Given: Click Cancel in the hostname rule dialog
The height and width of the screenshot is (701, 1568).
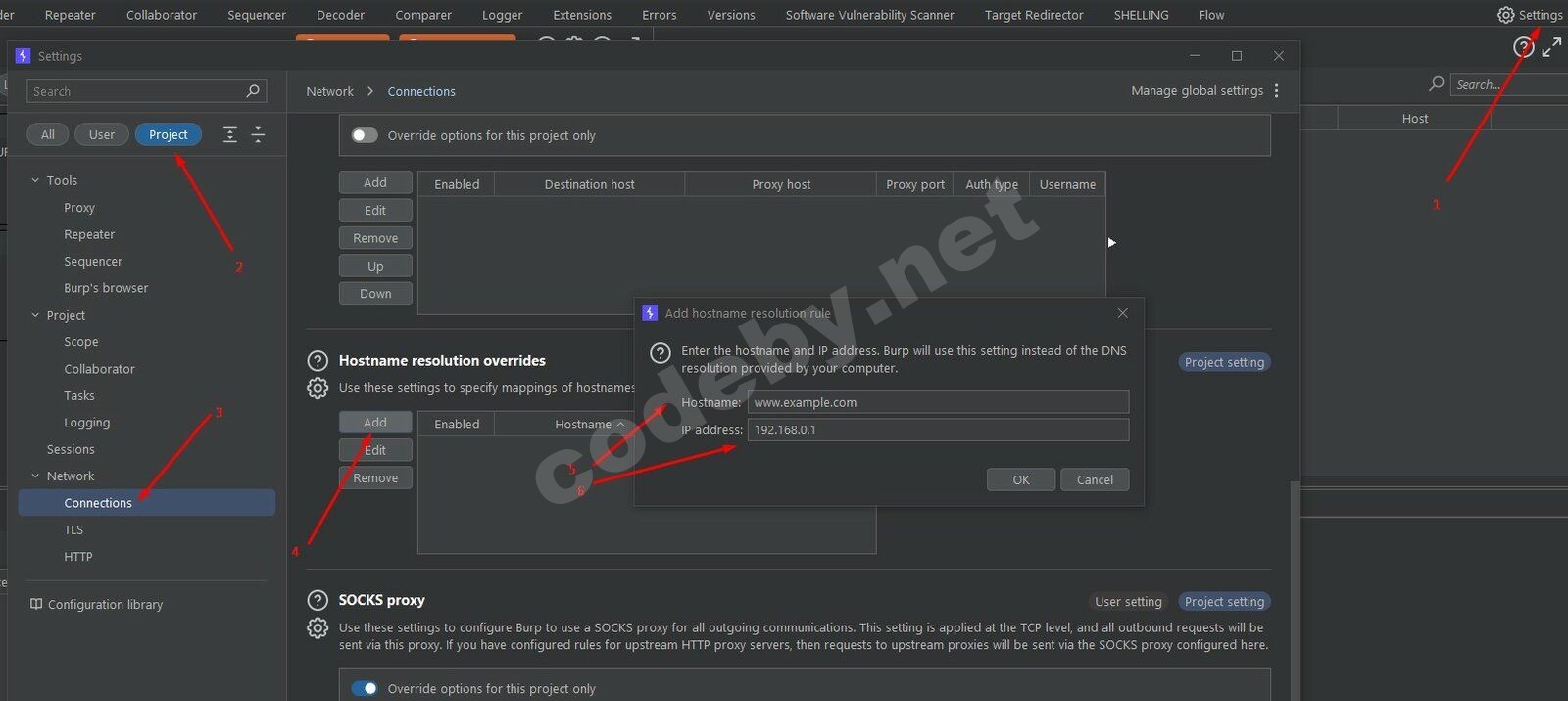Looking at the screenshot, I should pos(1095,479).
